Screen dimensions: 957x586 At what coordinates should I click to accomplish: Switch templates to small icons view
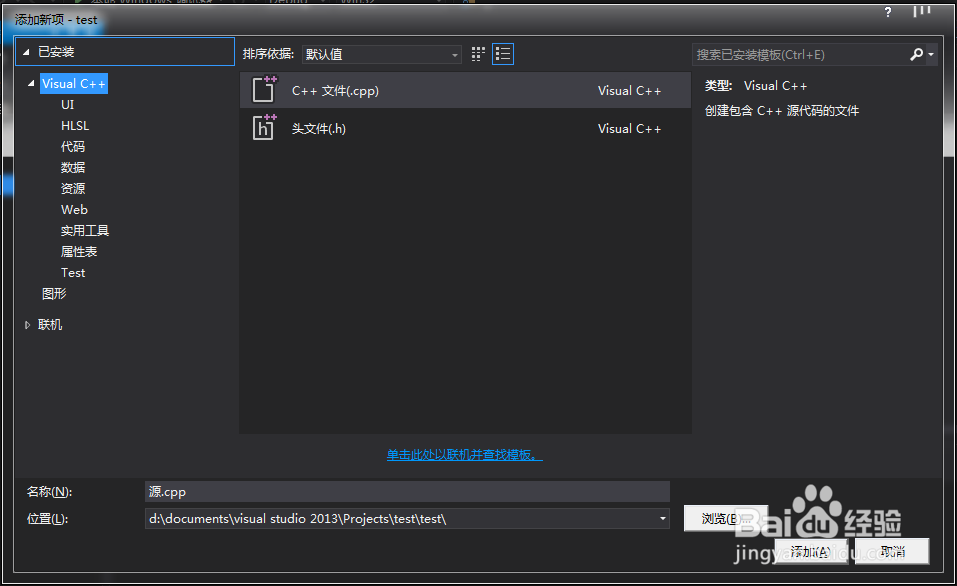coord(478,54)
